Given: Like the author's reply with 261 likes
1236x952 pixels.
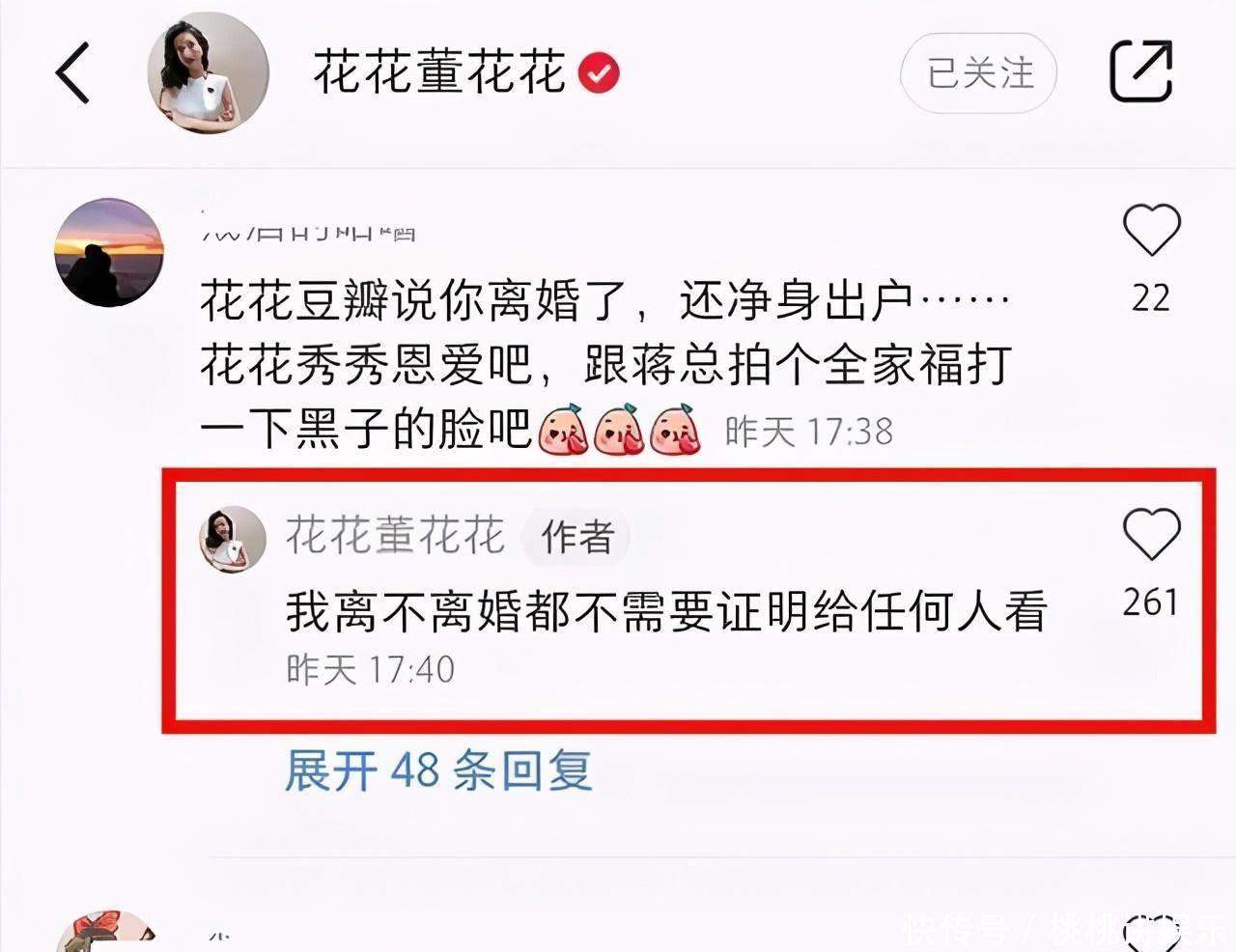Looking at the screenshot, I should click(x=1151, y=535).
